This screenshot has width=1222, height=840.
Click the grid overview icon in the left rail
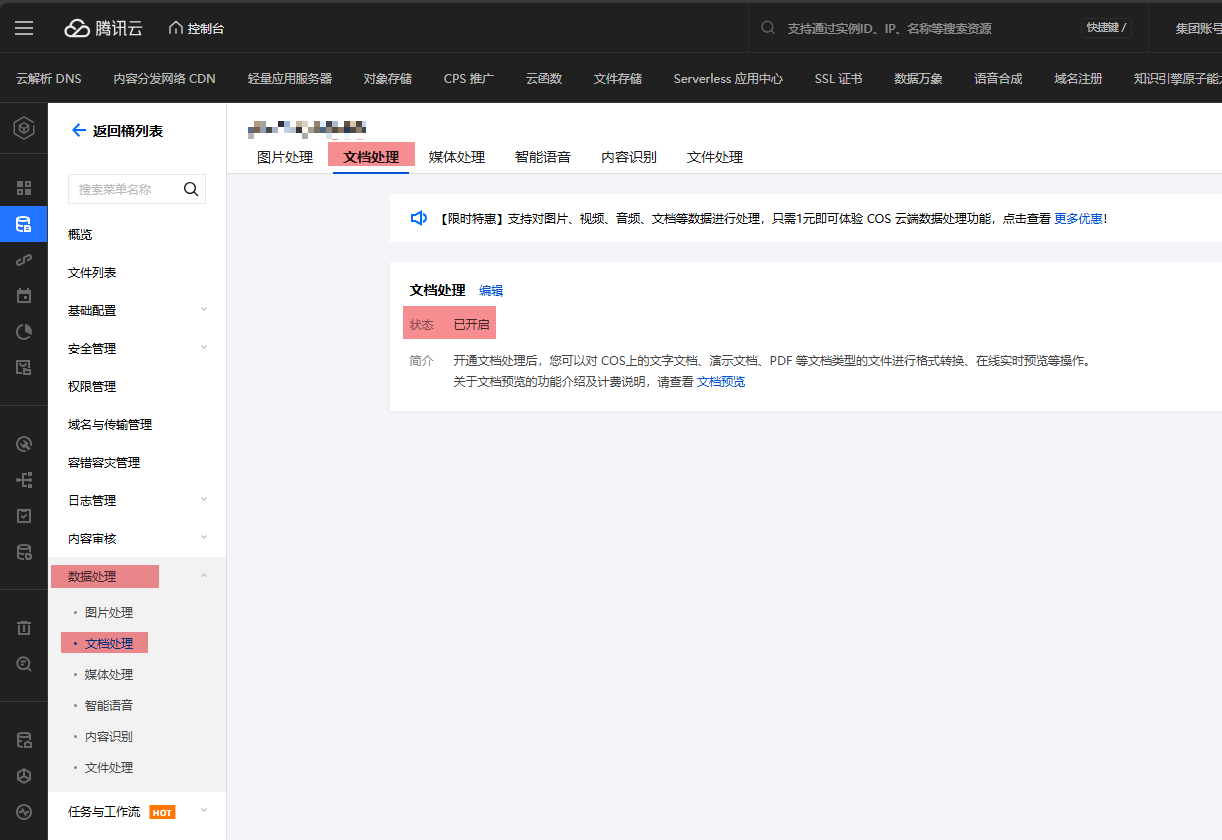pyautogui.click(x=23, y=187)
